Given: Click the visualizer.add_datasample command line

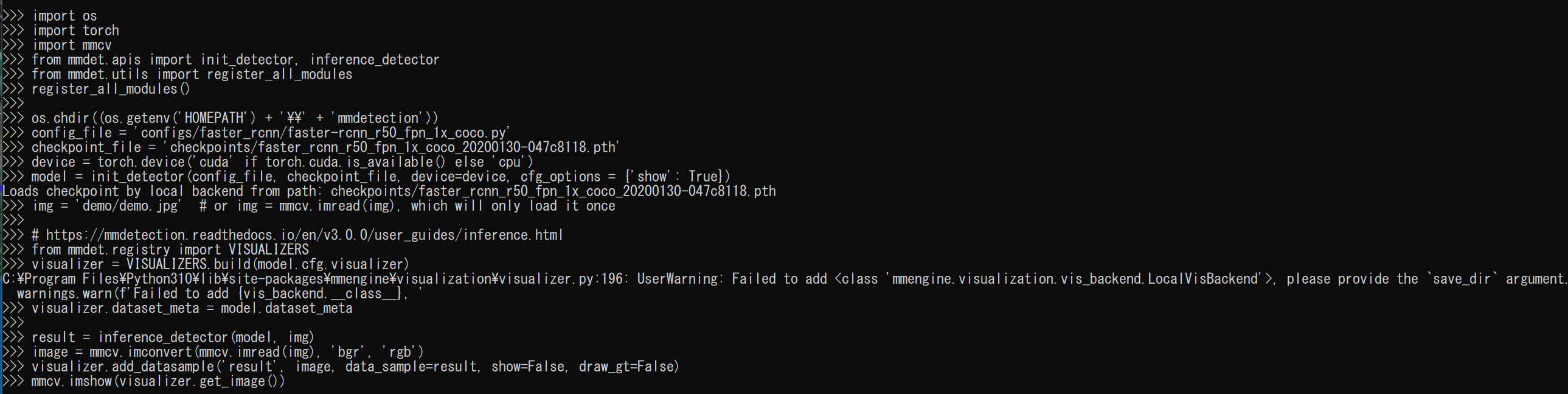Looking at the screenshot, I should point(355,367).
